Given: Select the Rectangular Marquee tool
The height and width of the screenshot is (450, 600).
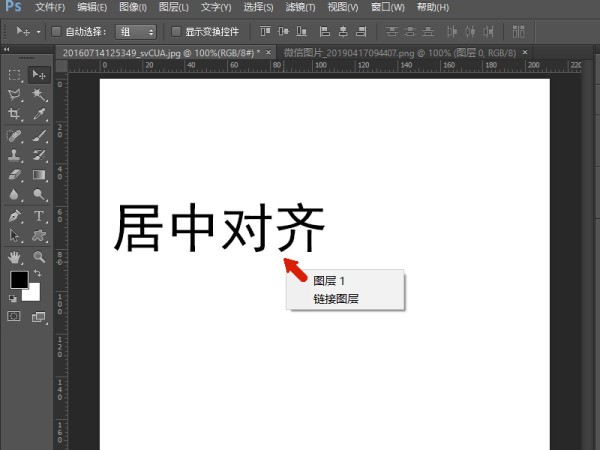Looking at the screenshot, I should click(15, 75).
